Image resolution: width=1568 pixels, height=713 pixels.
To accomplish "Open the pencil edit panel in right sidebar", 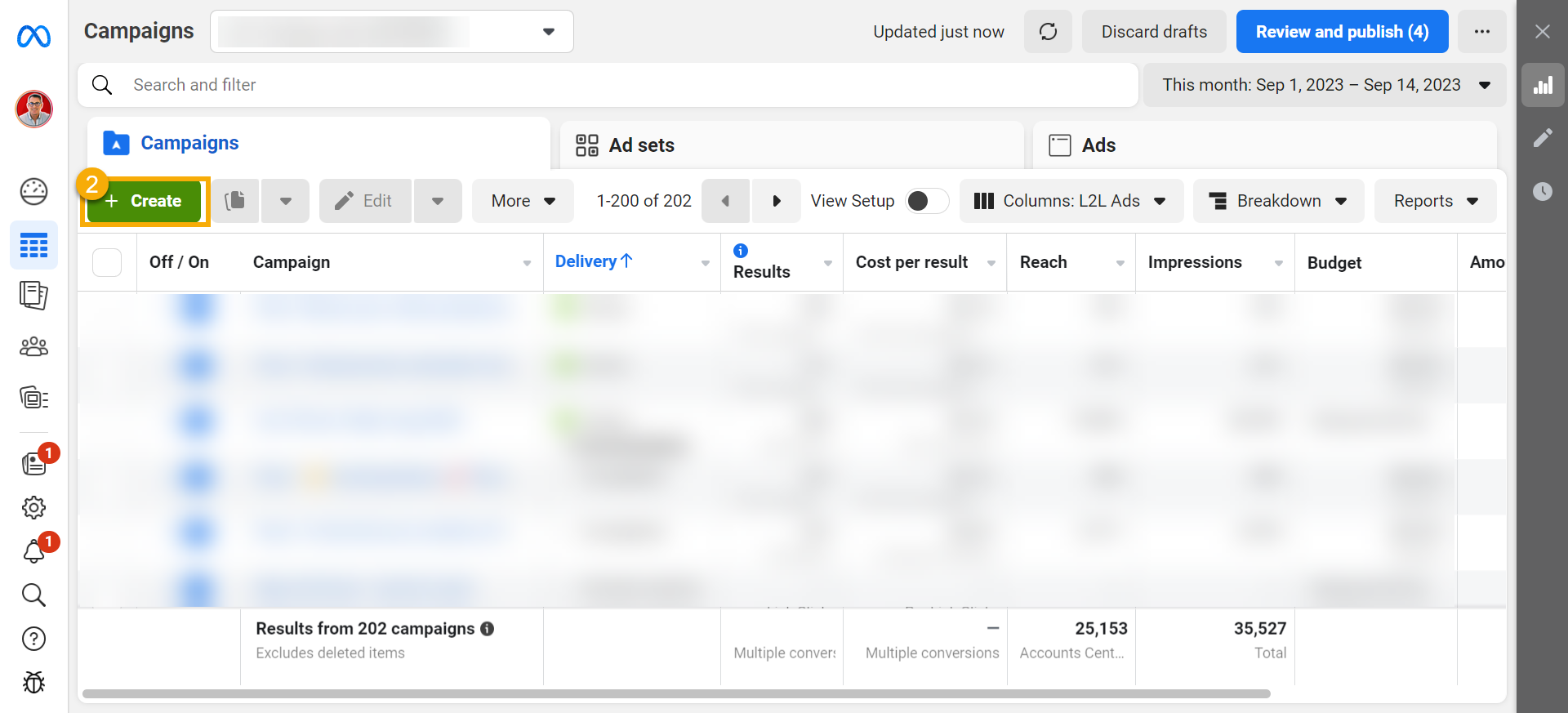I will click(1542, 138).
